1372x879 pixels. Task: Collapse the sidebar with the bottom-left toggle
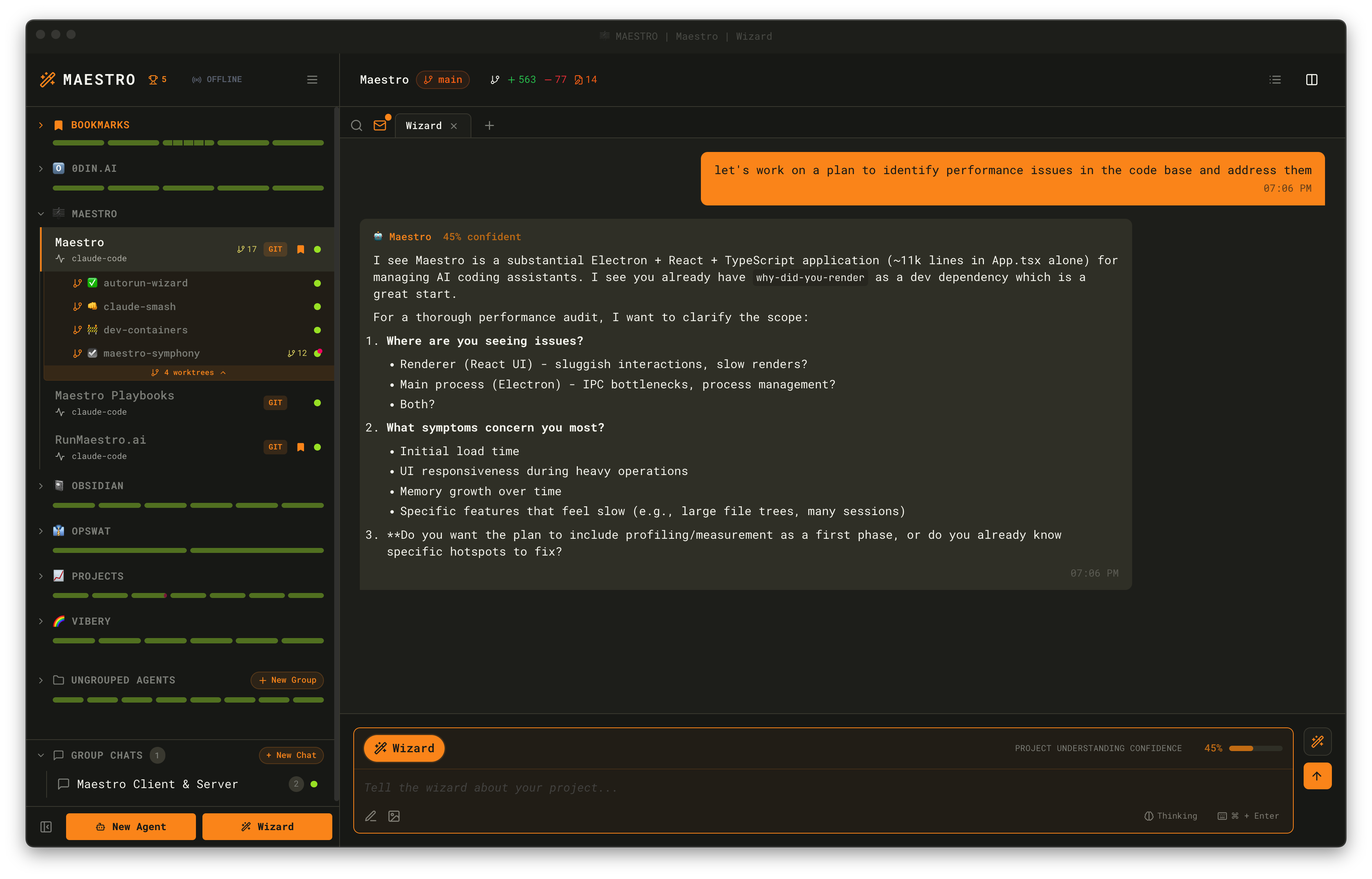tap(46, 826)
